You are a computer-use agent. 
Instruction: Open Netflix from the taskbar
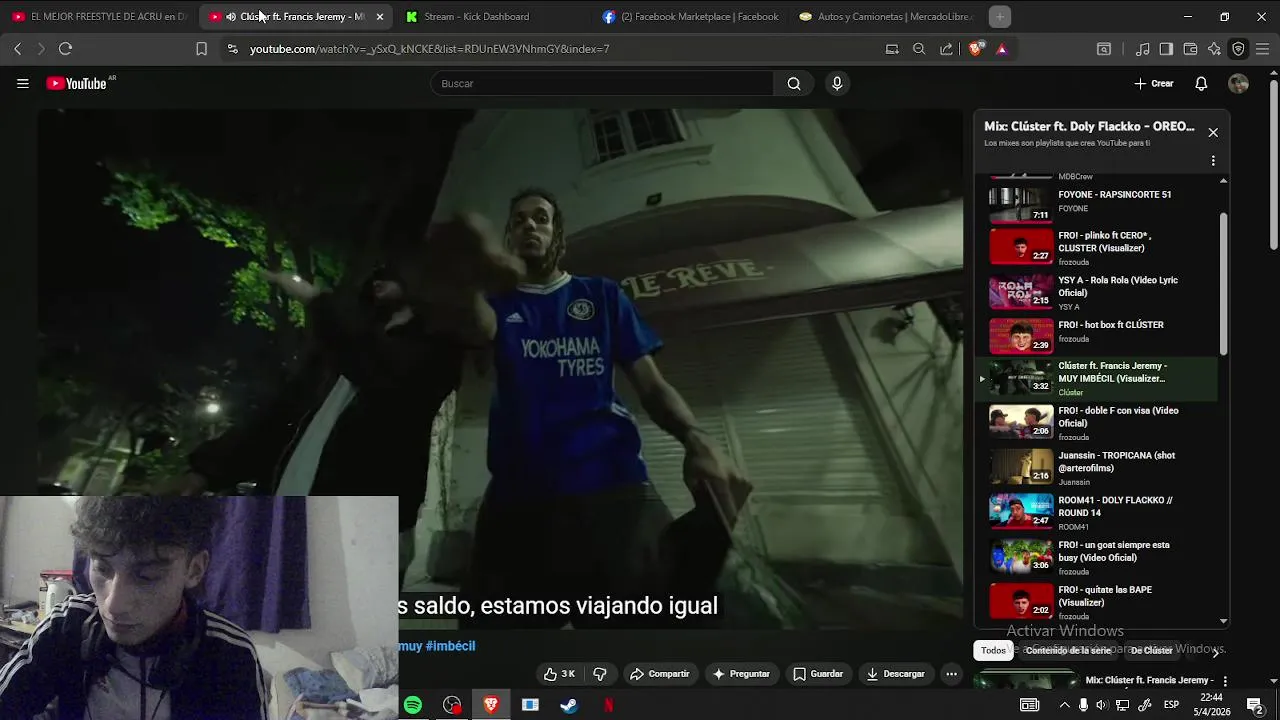point(608,705)
